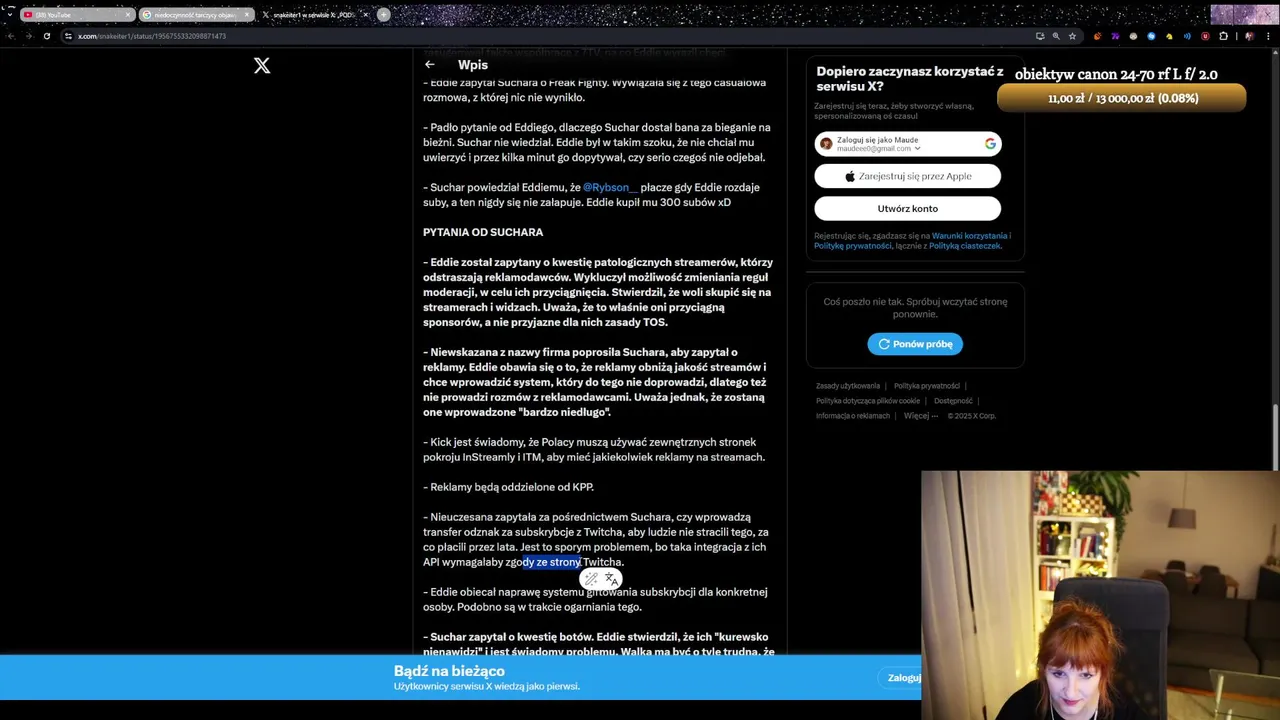Click the highlighted text 'dy ze strony'

point(551,562)
